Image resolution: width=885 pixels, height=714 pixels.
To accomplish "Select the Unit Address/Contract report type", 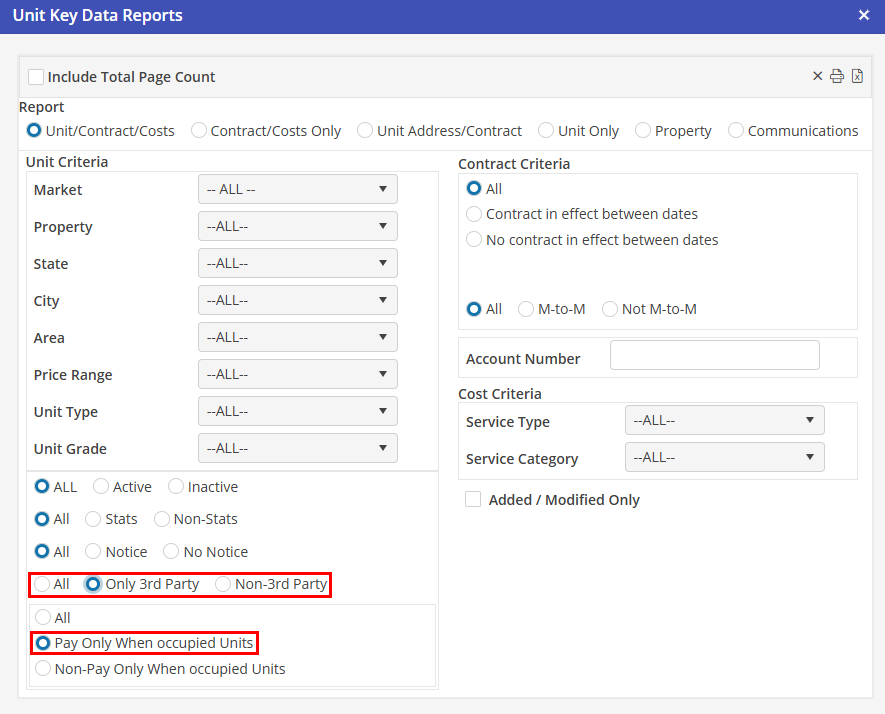I will (x=366, y=131).
